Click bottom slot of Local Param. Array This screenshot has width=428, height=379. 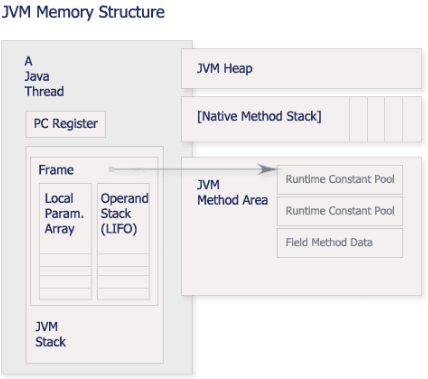[65, 294]
